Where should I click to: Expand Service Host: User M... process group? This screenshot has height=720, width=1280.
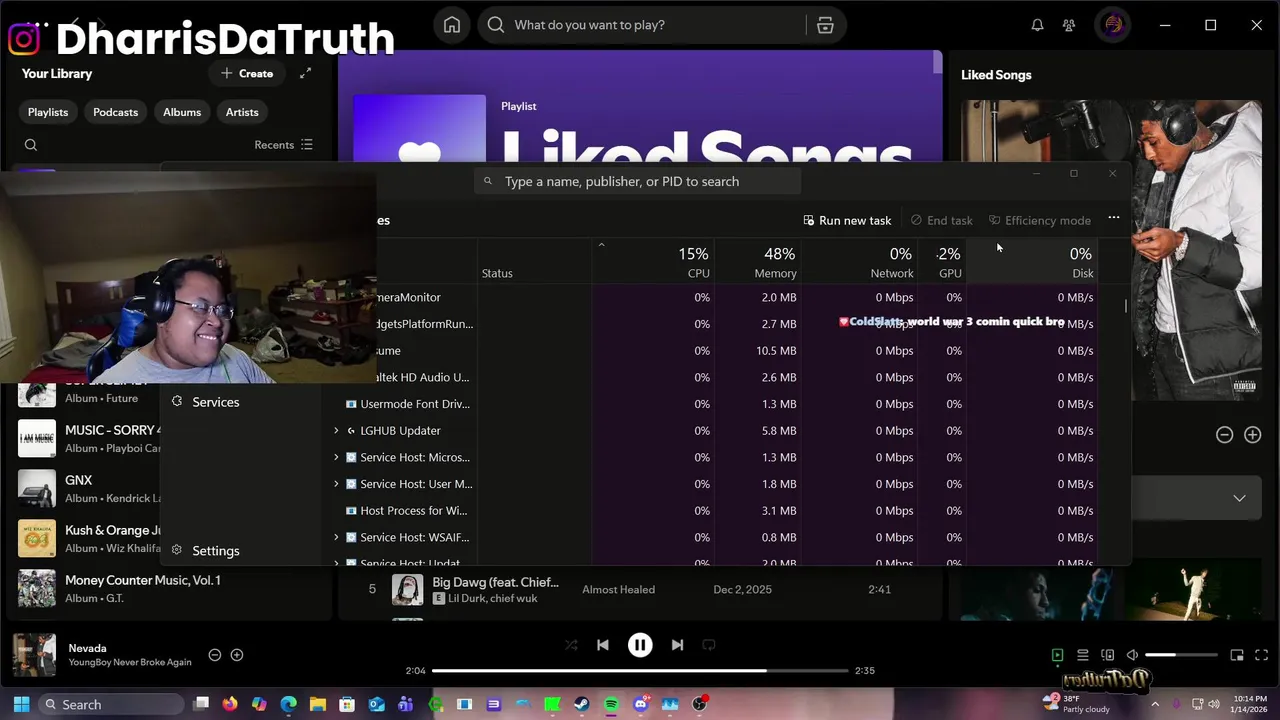(x=336, y=484)
